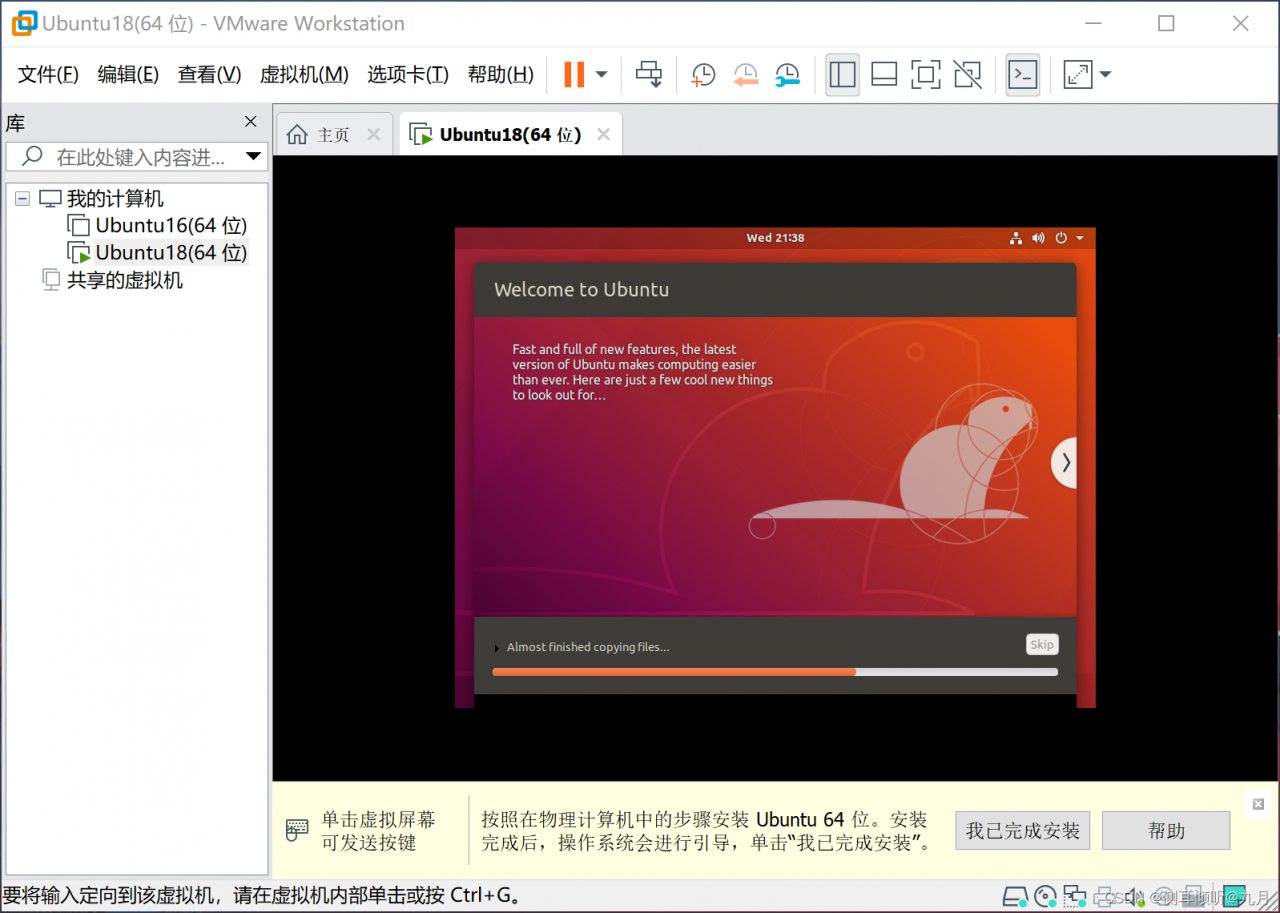
Task: Toggle the thumbnail bar view
Action: tap(884, 74)
